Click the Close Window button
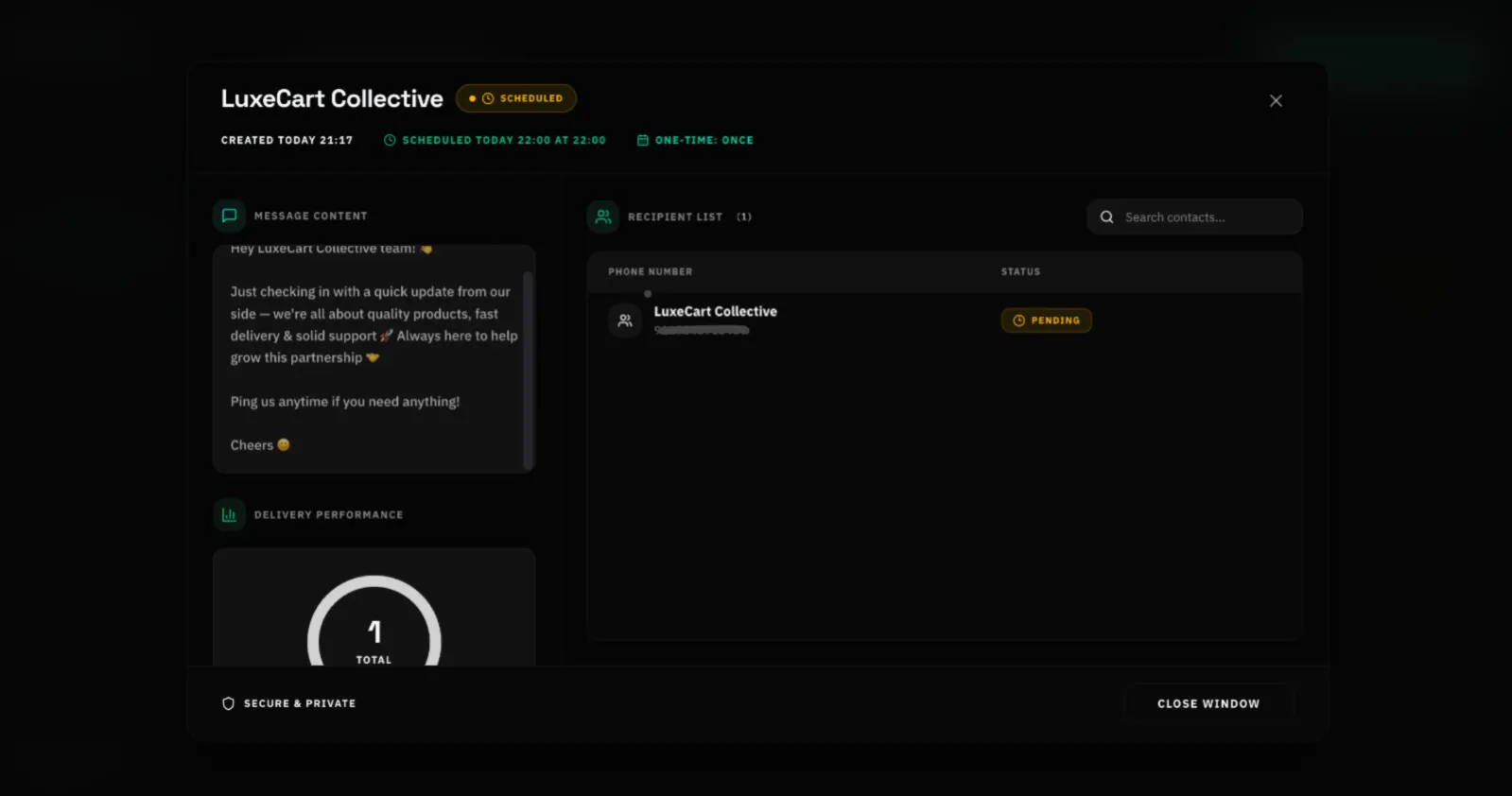 click(x=1208, y=703)
